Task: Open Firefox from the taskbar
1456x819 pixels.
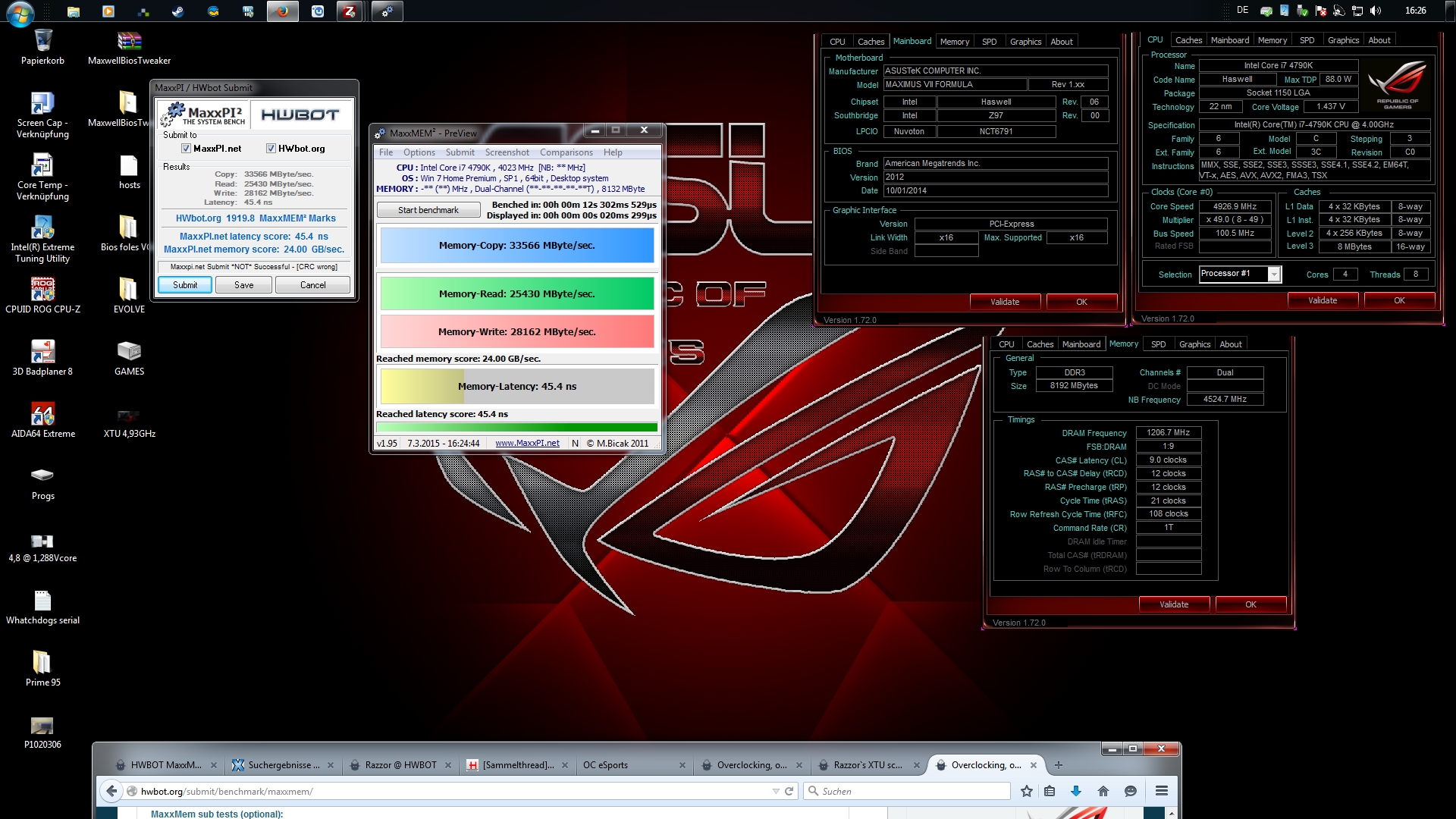Action: 282,11
